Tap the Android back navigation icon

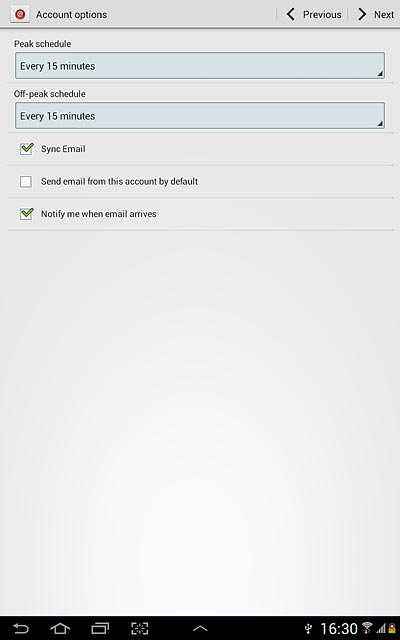(x=20, y=628)
